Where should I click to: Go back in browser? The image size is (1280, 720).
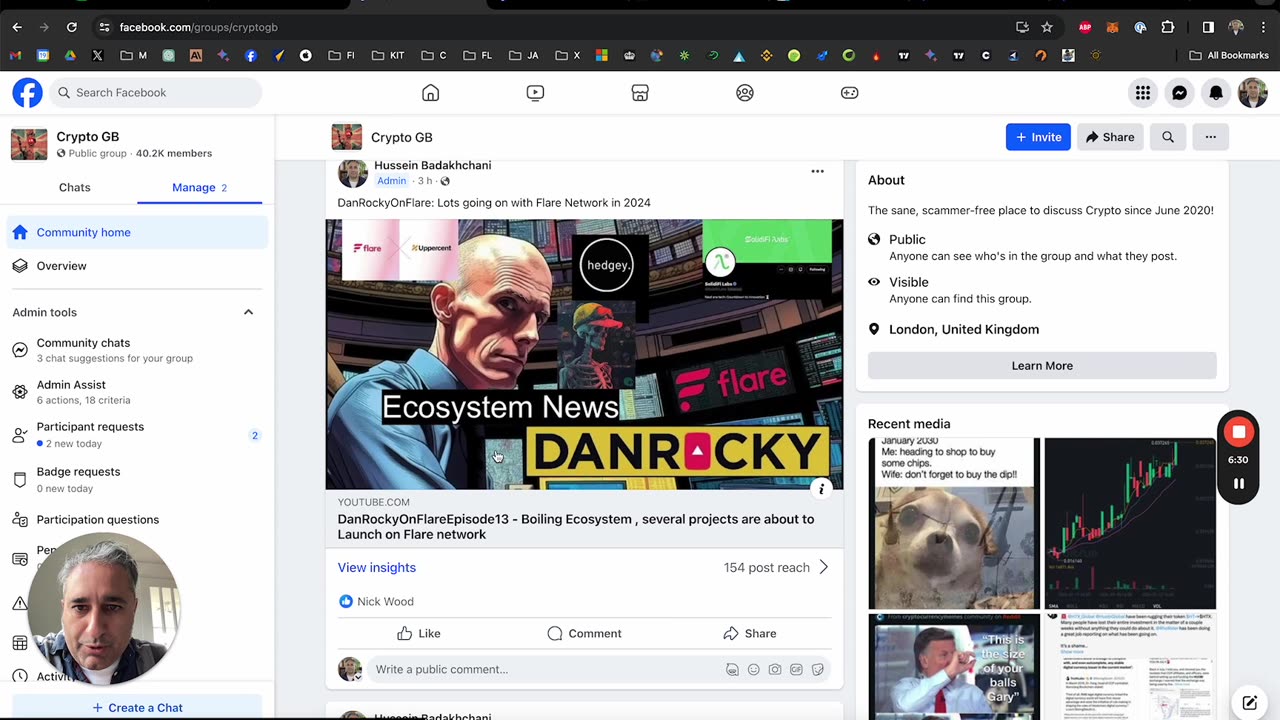(17, 27)
